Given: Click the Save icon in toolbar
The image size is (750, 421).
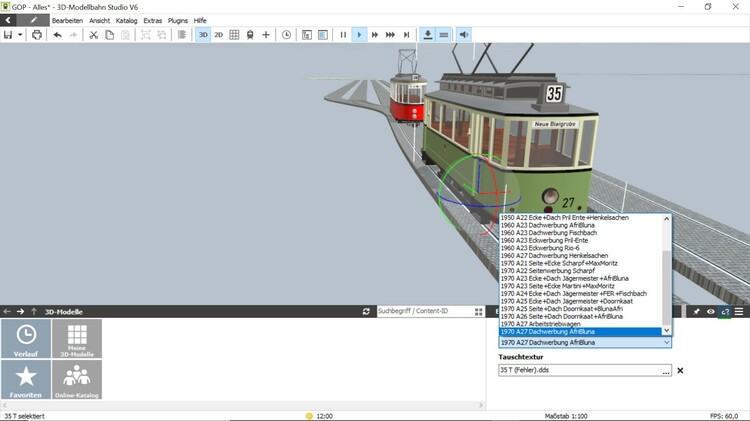Looking at the screenshot, I should 8,35.
